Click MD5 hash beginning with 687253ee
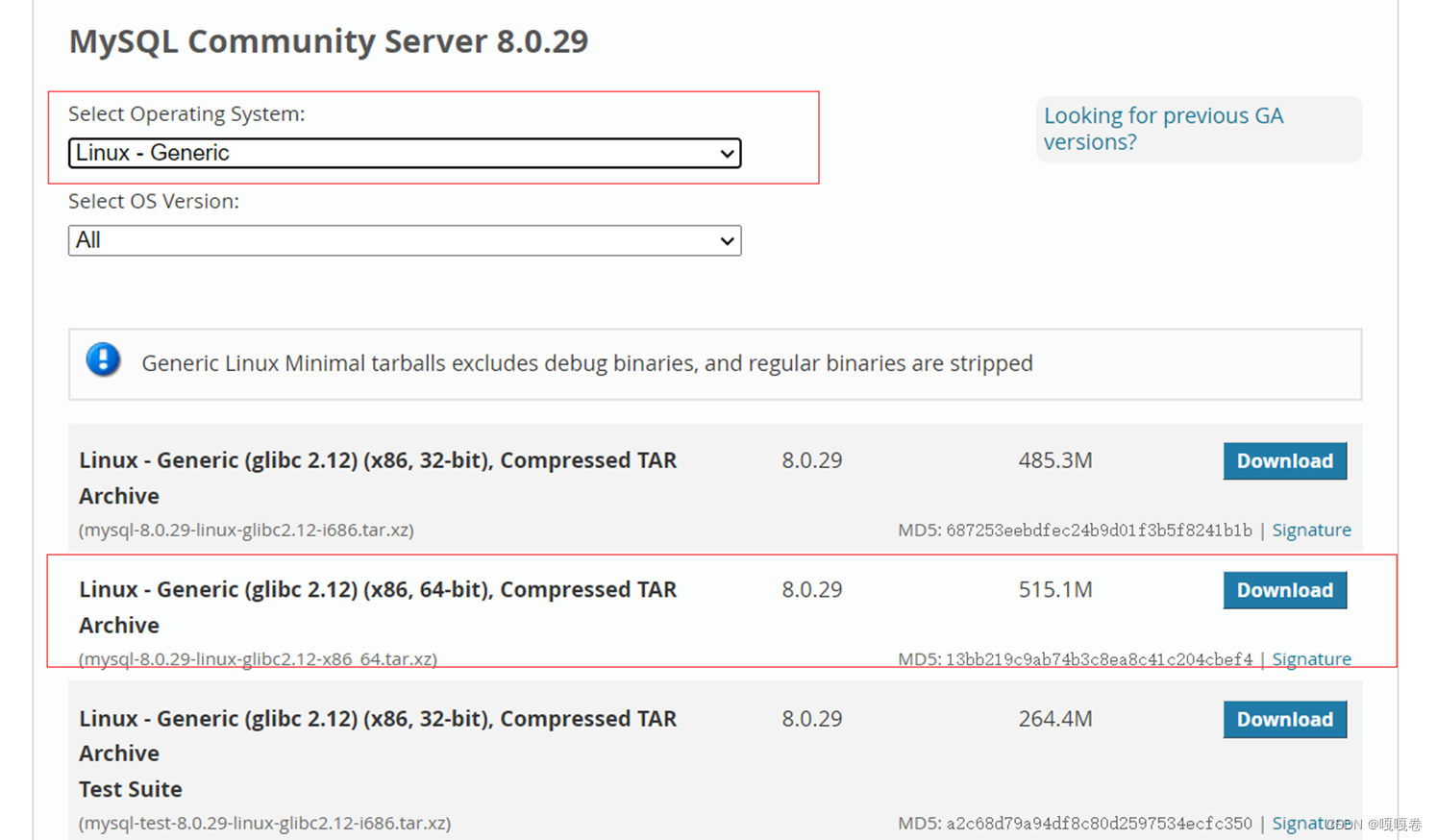The height and width of the screenshot is (840, 1437). [1099, 530]
